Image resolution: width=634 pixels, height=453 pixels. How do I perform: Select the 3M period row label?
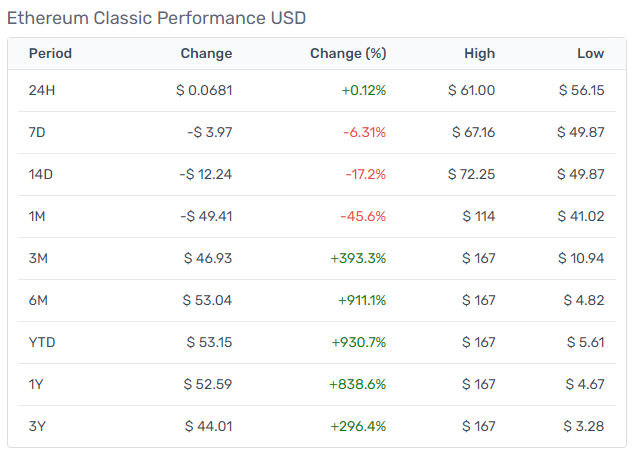tap(38, 258)
